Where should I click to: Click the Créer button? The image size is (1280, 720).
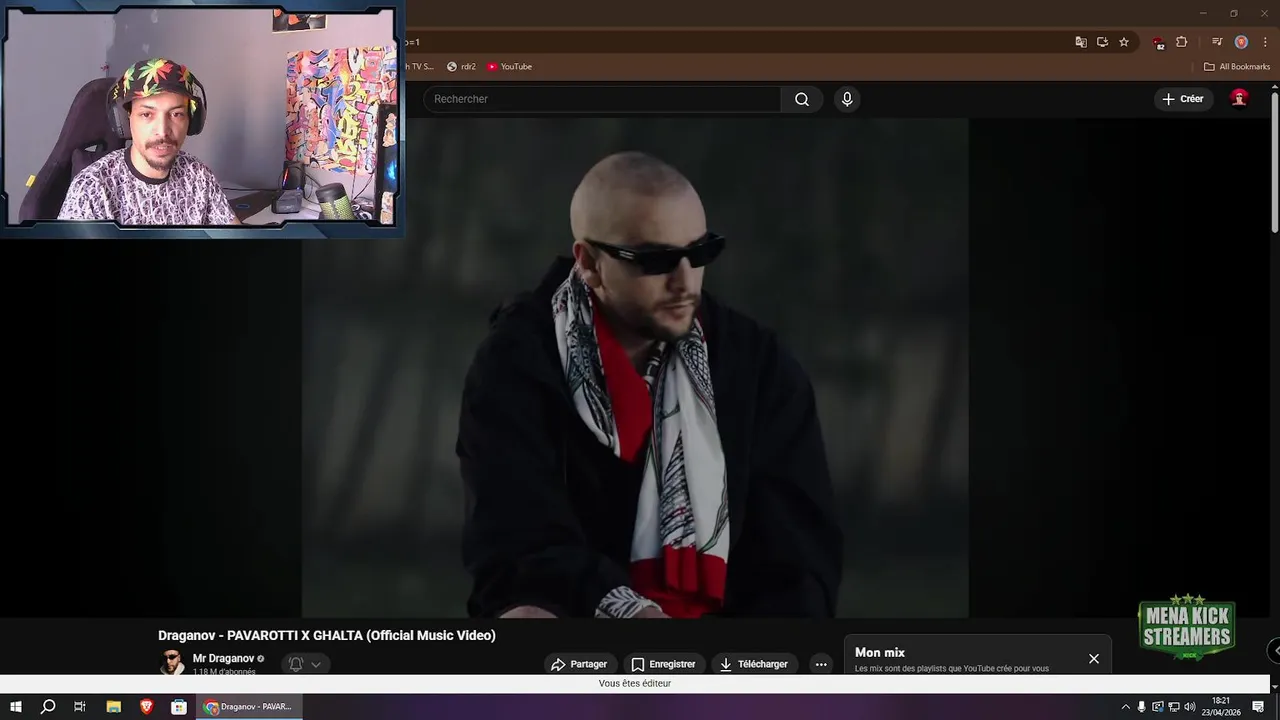(x=1183, y=99)
